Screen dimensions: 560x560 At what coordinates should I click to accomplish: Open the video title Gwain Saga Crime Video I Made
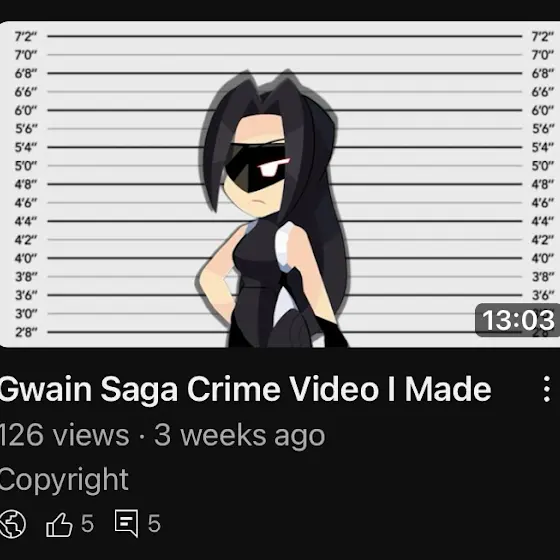pos(245,389)
